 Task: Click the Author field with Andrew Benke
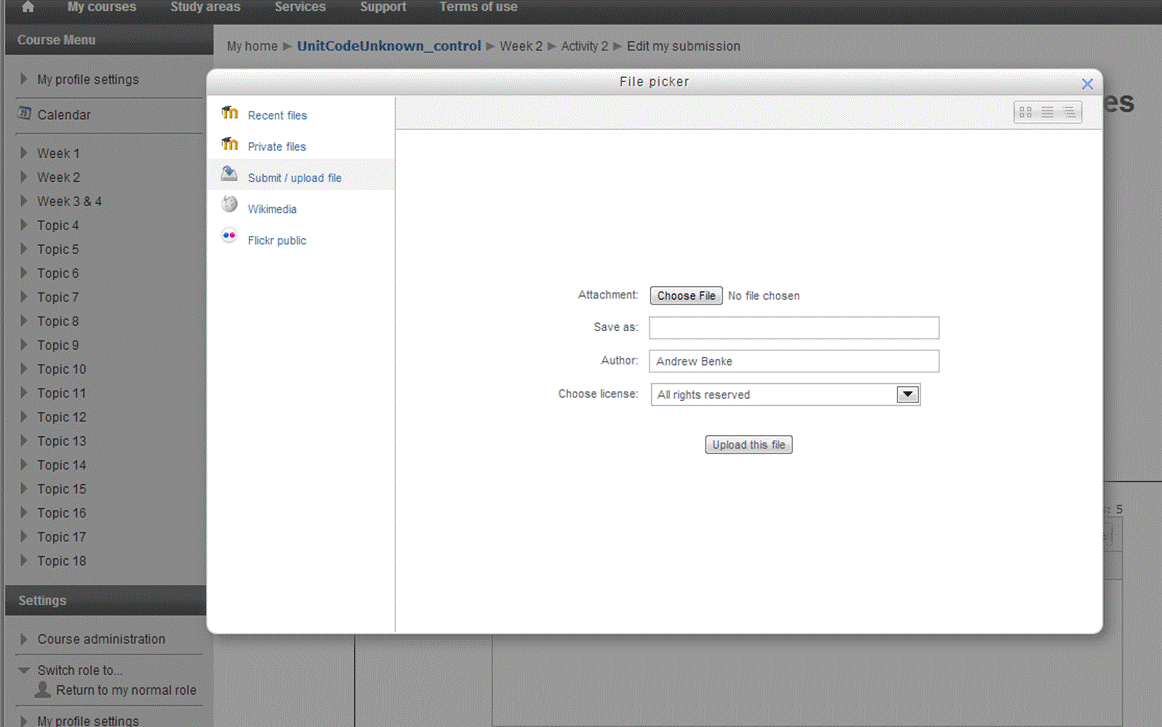pos(794,361)
